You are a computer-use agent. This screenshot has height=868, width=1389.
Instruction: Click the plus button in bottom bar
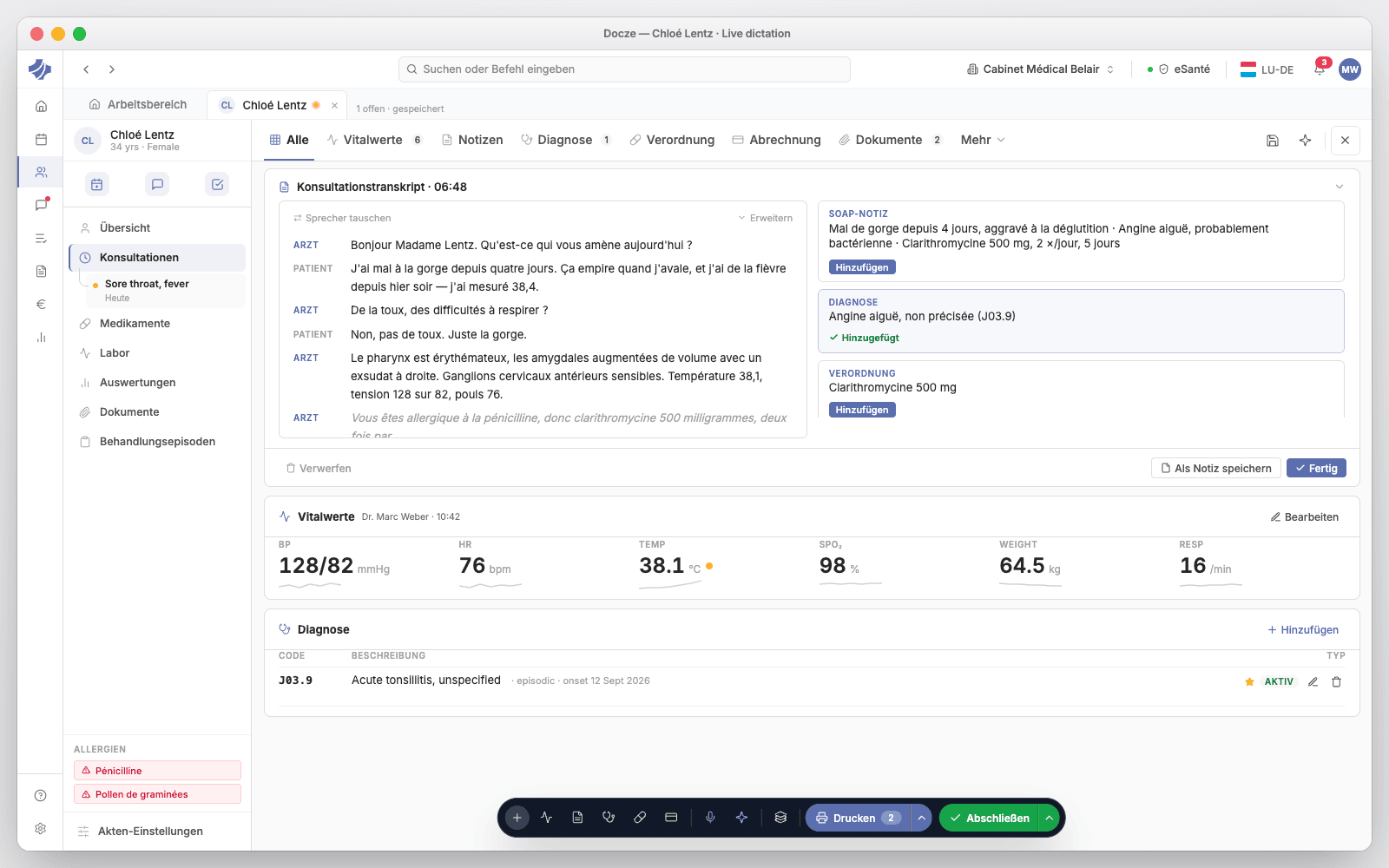pyautogui.click(x=517, y=818)
